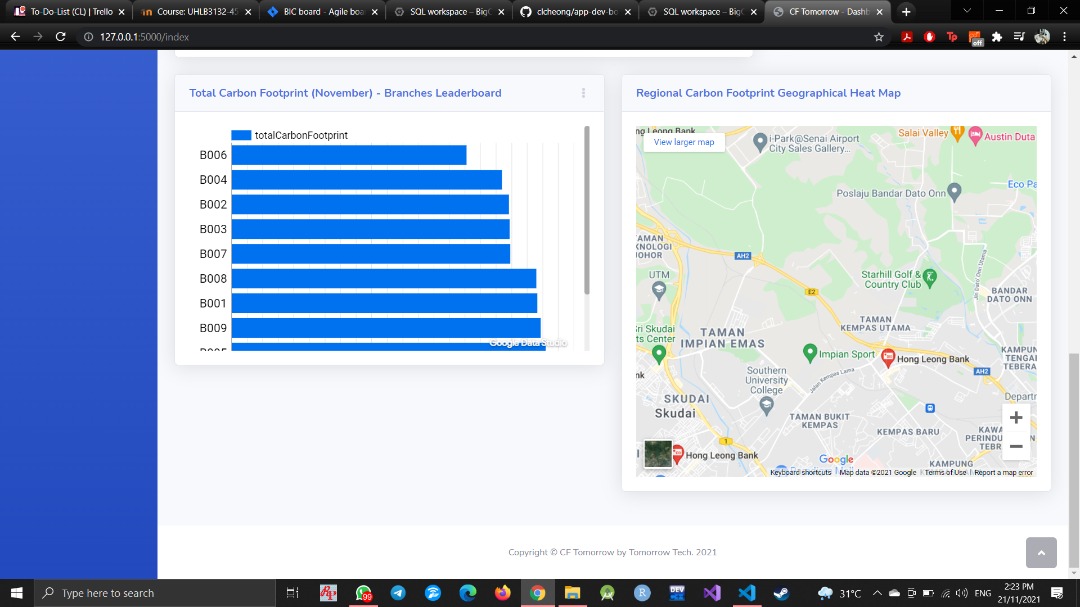This screenshot has width=1080, height=607.
Task: Close the CF Tomorrow Dashboard tab
Action: point(880,12)
